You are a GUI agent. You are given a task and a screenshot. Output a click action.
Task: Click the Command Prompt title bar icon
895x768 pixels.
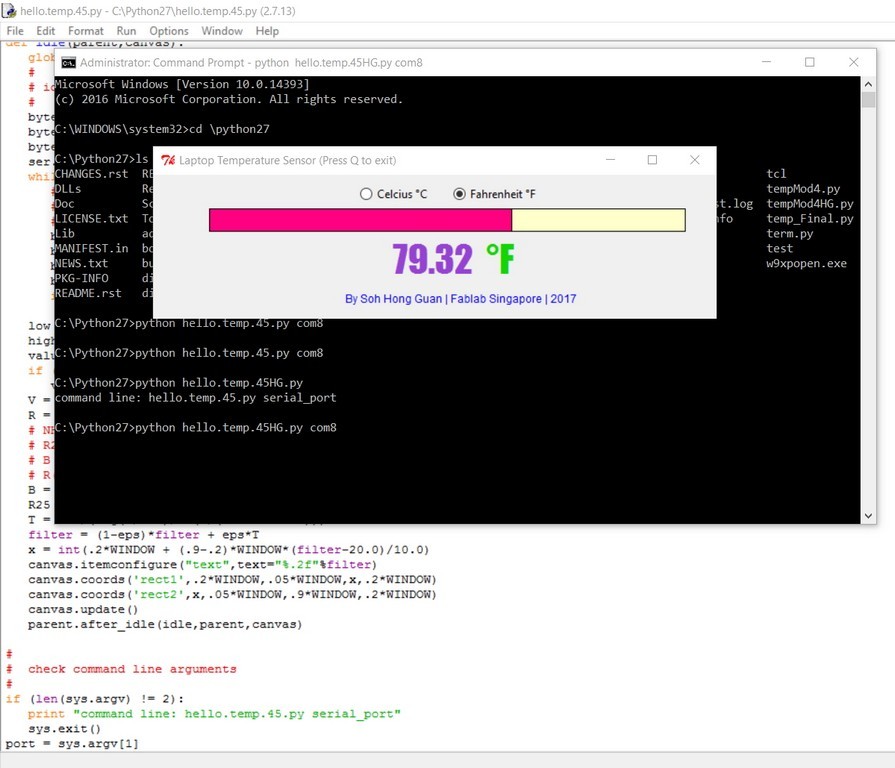(68, 63)
